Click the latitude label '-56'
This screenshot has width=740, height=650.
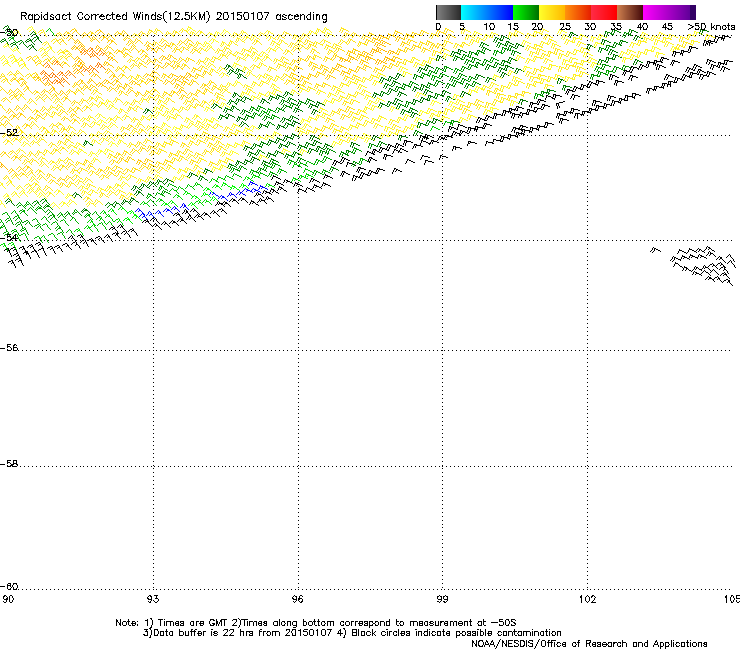(x=9, y=347)
